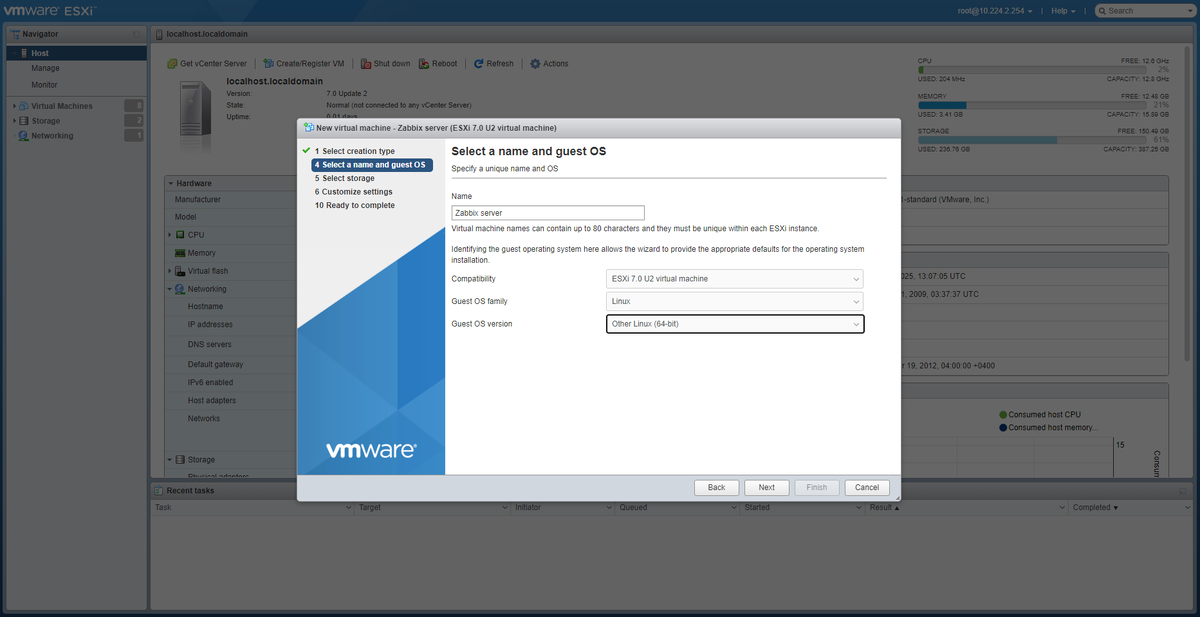This screenshot has height=617, width=1200.
Task: Click the Shut down host icon
Action: click(x=366, y=63)
